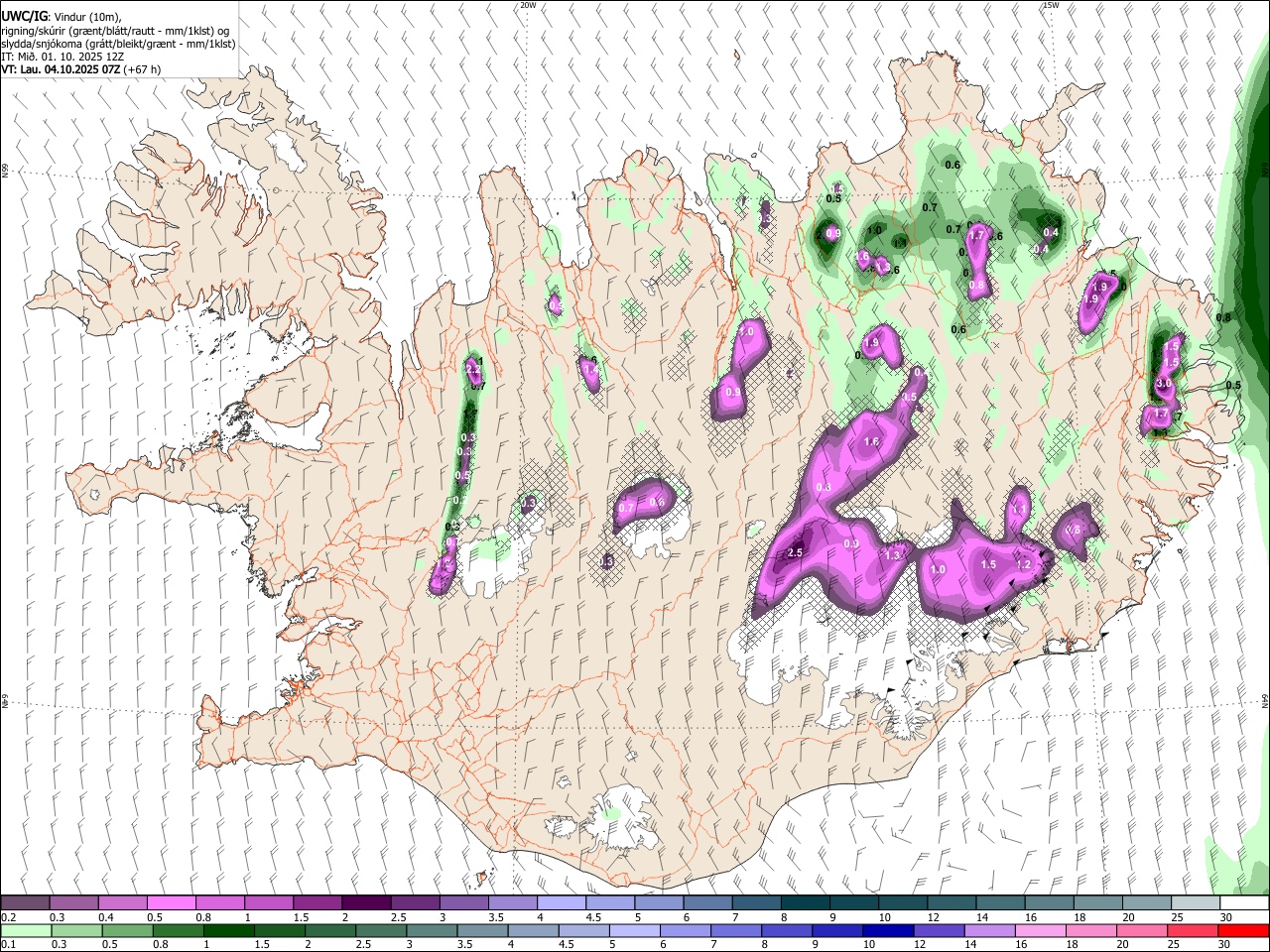Click the 'IT: Mið. 01. 10. 2025 12Z' line
Screen dimensions: 1270x952
click(x=63, y=57)
